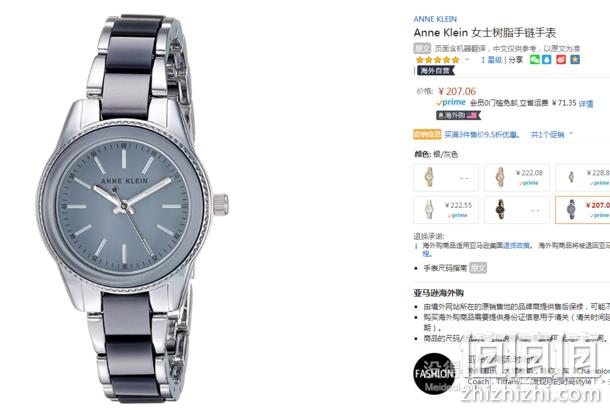Click the large watch product image
This screenshot has width=610, height=411.
click(x=132, y=208)
